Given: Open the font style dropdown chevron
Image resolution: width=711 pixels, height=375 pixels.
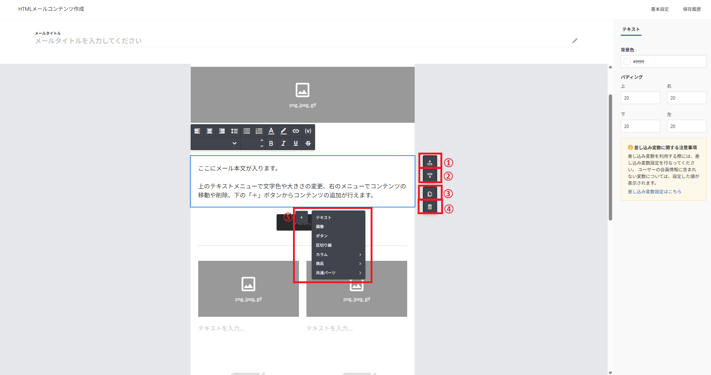Looking at the screenshot, I should click(234, 143).
